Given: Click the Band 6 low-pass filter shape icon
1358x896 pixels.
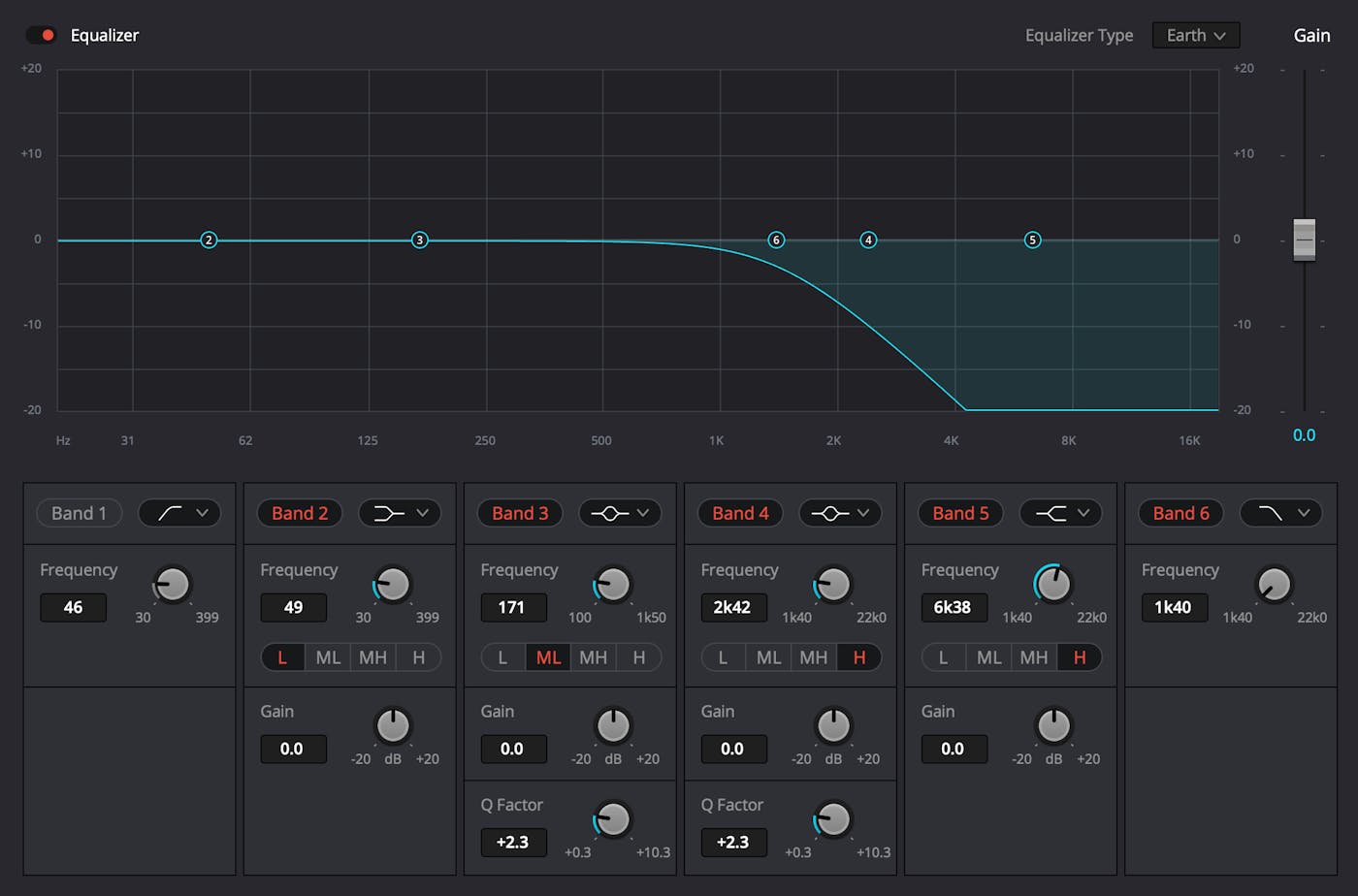Looking at the screenshot, I should (1273, 513).
